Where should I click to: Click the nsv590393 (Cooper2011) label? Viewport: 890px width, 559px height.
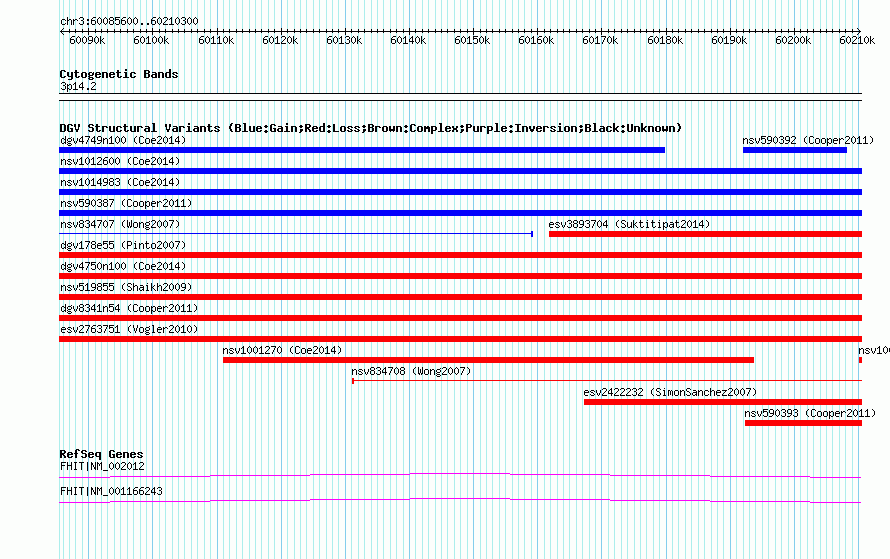[x=810, y=413]
